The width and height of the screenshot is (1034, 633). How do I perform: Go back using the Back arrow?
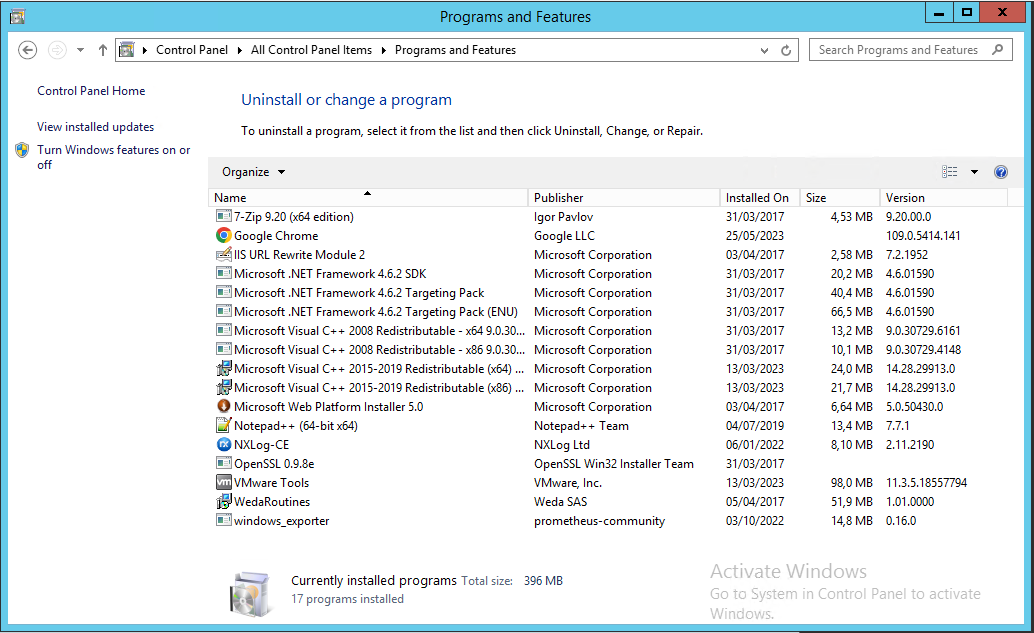coord(28,50)
